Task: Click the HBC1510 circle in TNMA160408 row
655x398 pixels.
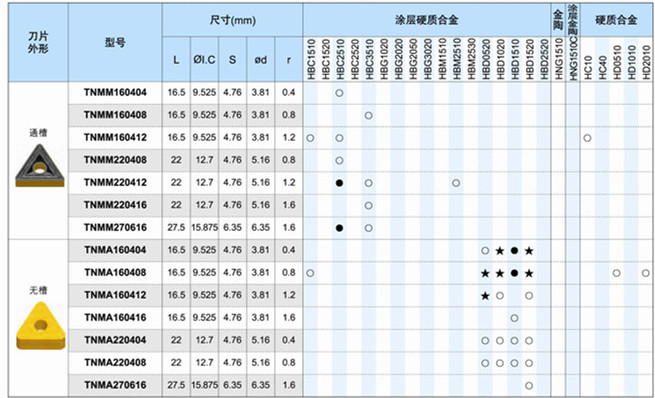Action: coord(310,273)
